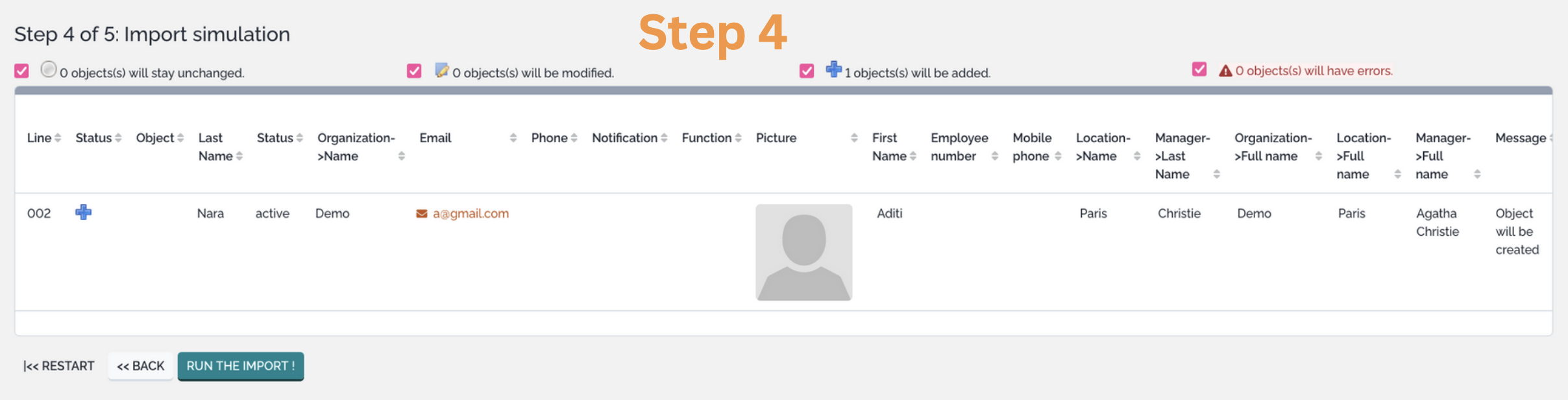Click the envelope icon beside a@gmail.com

coord(421,214)
